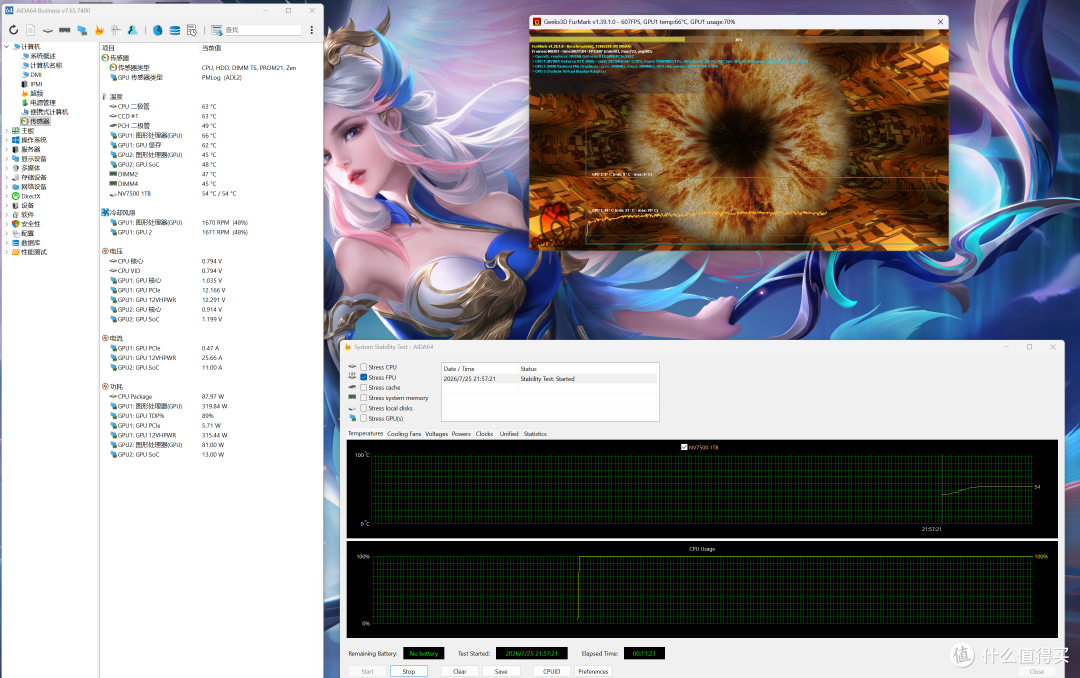The width and height of the screenshot is (1080, 678).
Task: Uncheck the Stress FPU checkbox
Action: point(364,378)
